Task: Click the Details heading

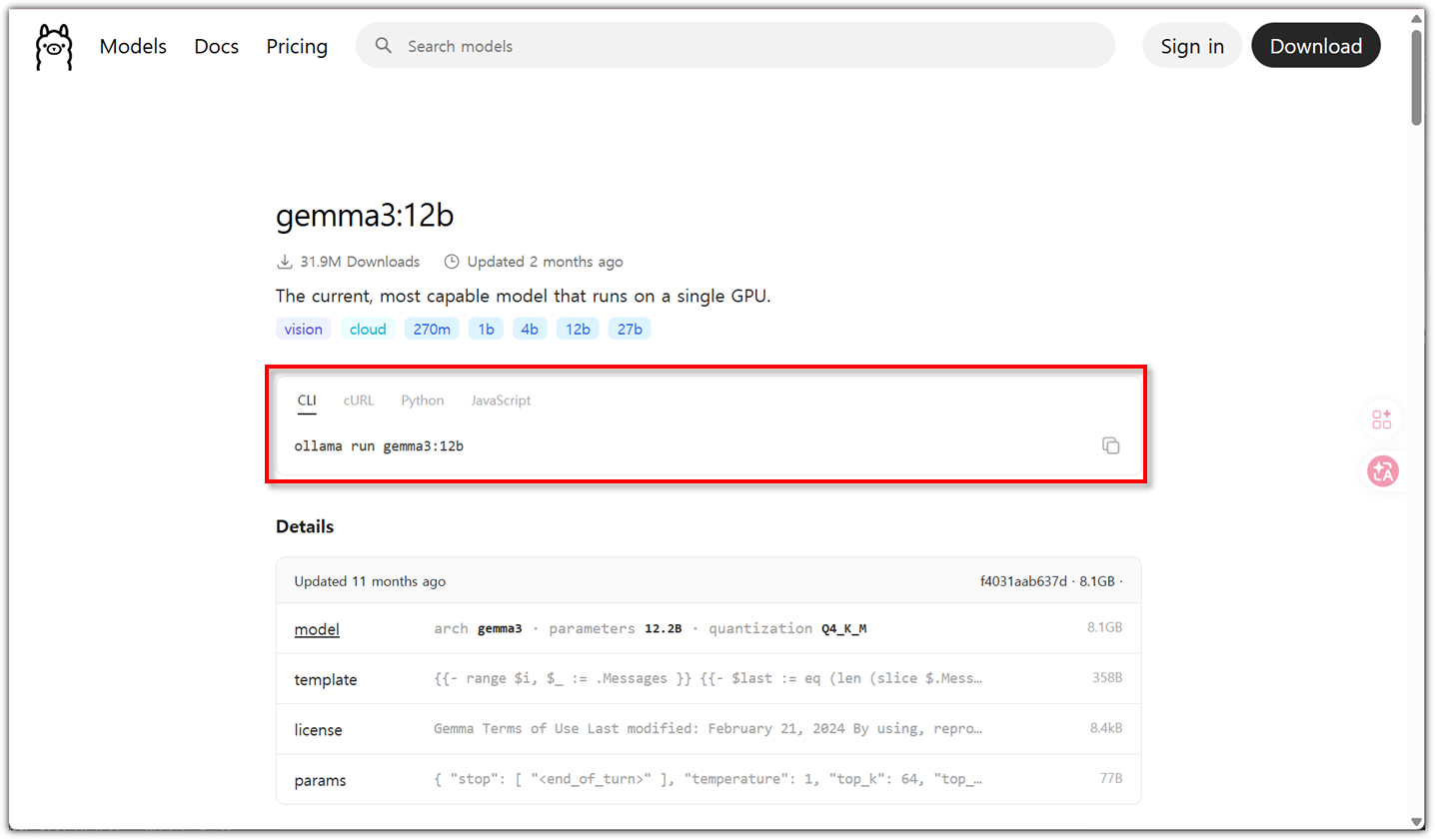Action: [305, 526]
